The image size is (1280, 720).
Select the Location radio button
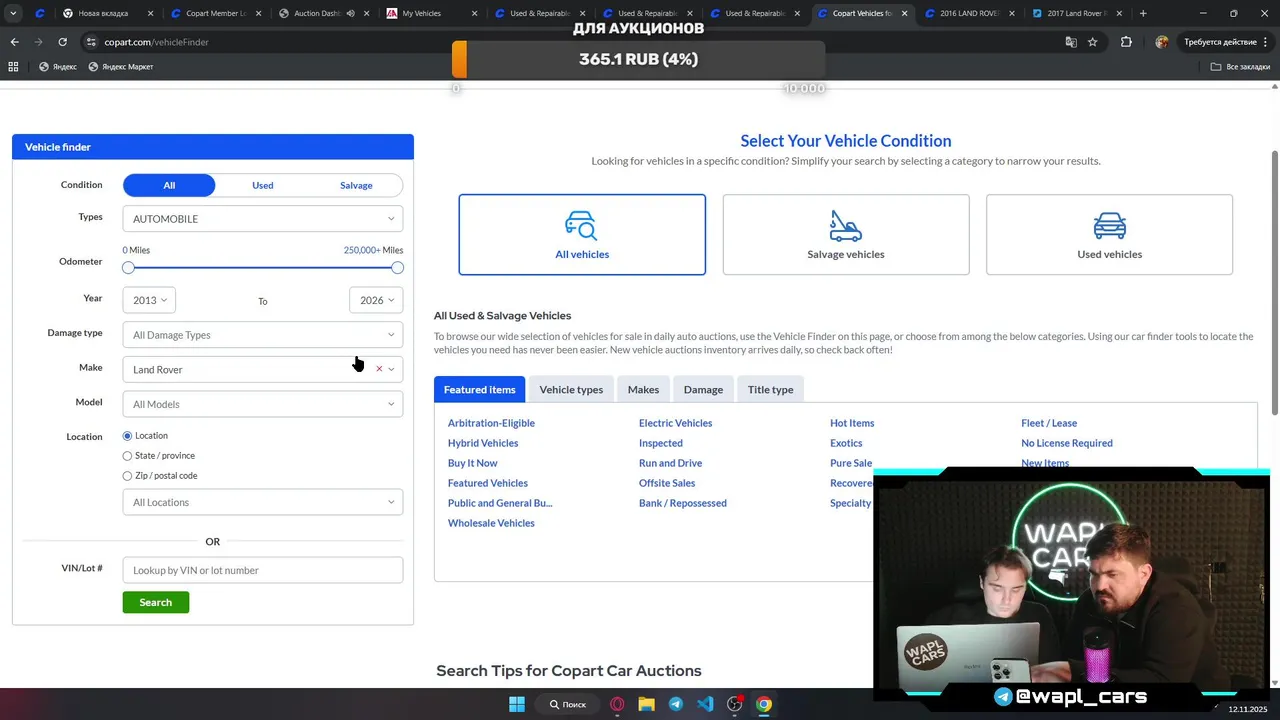127,436
